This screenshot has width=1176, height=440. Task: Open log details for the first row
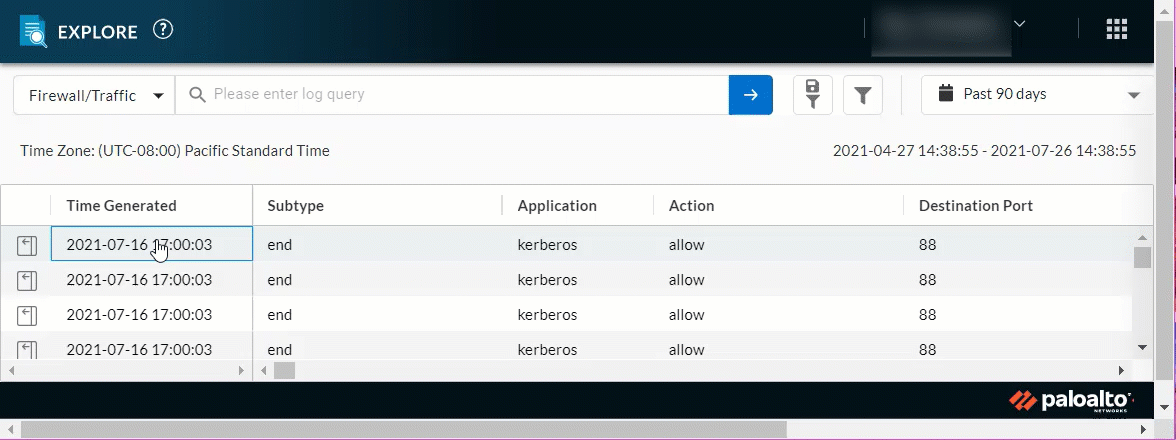click(27, 245)
